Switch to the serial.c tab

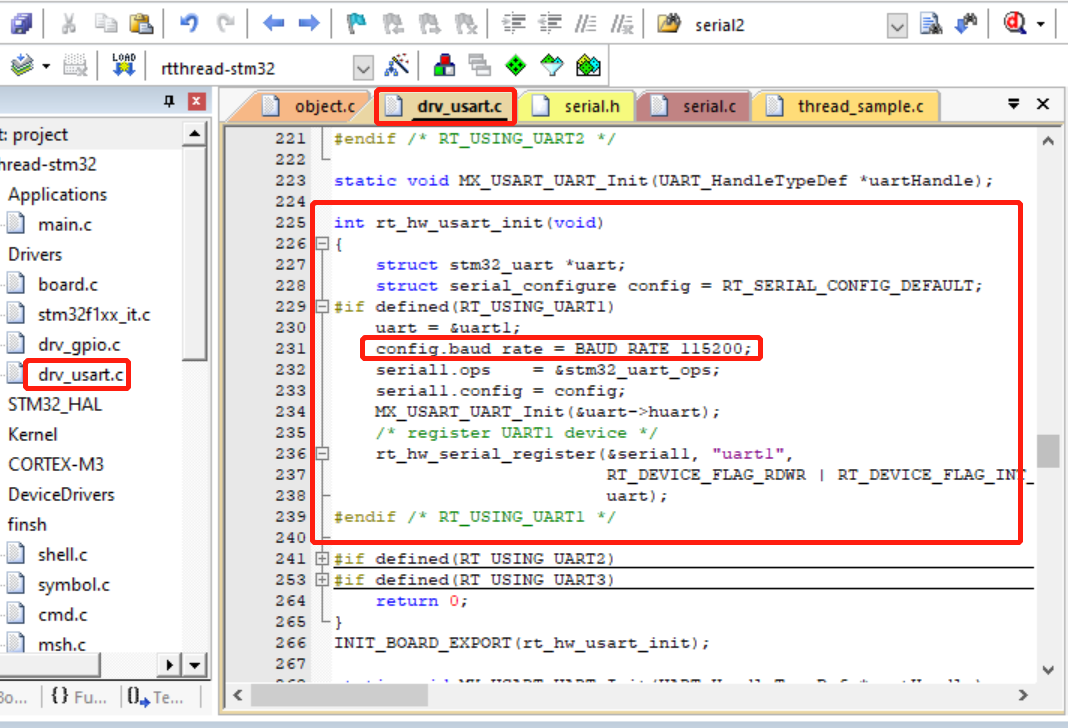point(695,106)
